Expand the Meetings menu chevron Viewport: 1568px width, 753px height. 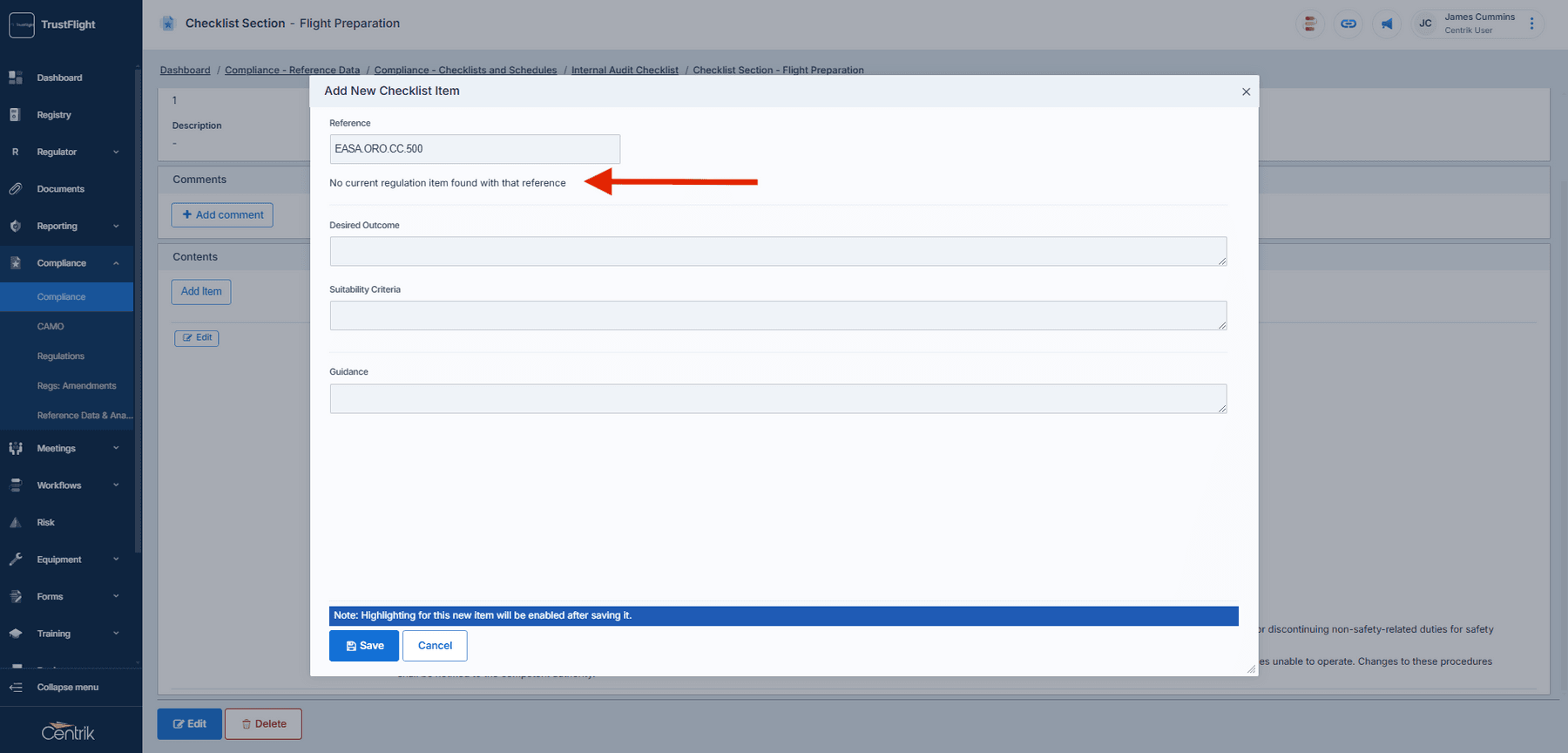(x=116, y=448)
